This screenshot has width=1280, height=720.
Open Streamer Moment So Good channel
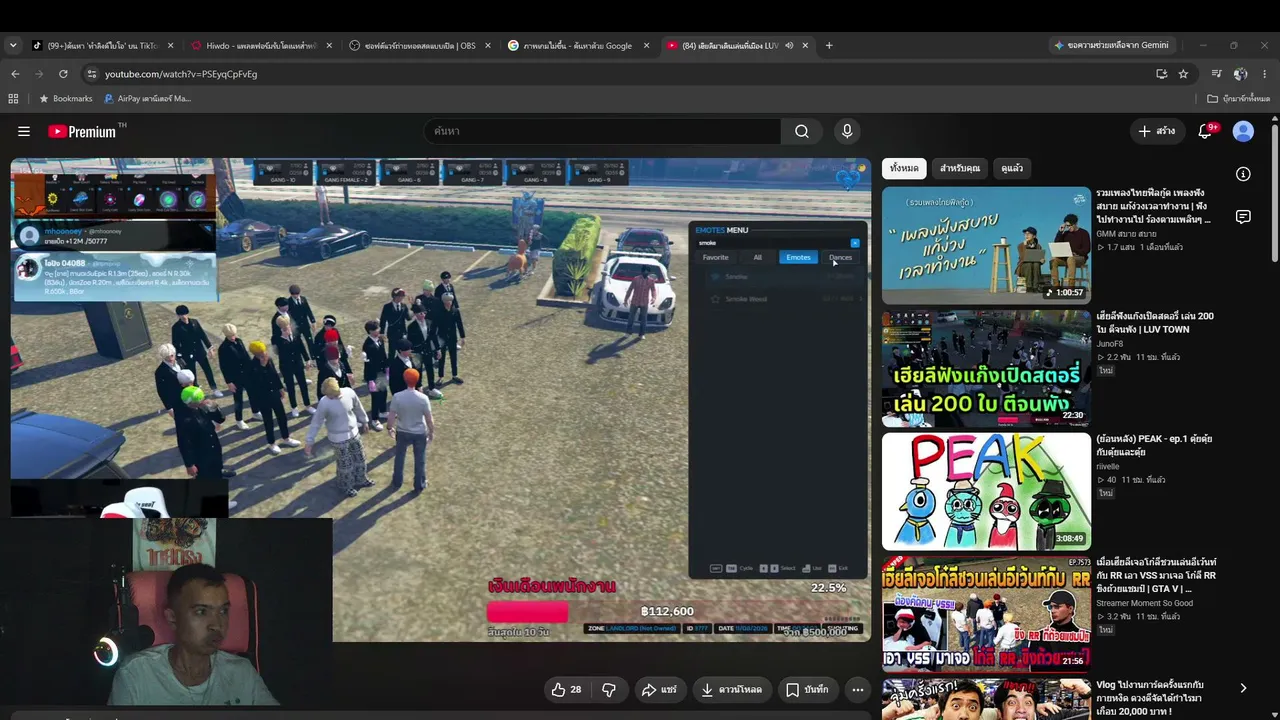[1144, 603]
